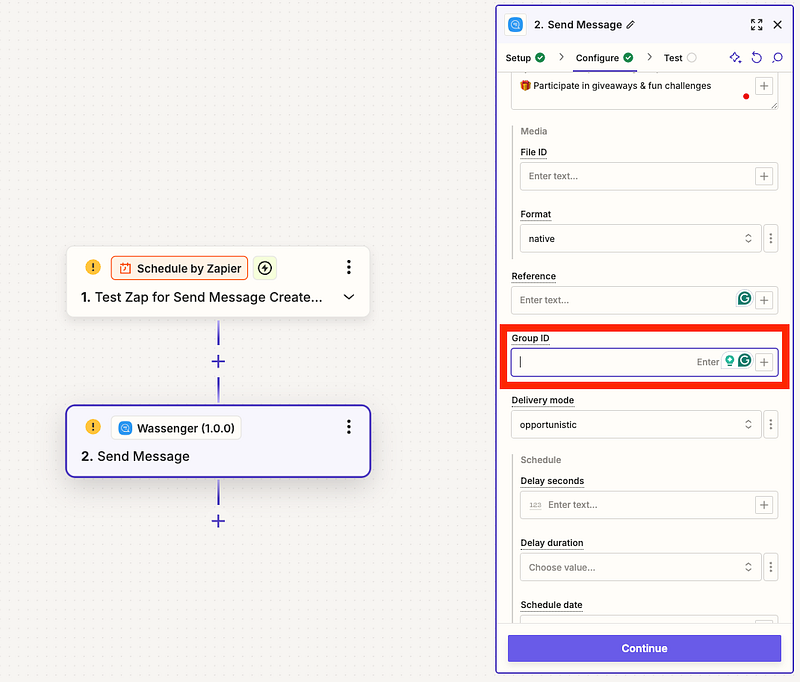
Task: Click the lightning bolt trigger icon
Action: [x=264, y=268]
